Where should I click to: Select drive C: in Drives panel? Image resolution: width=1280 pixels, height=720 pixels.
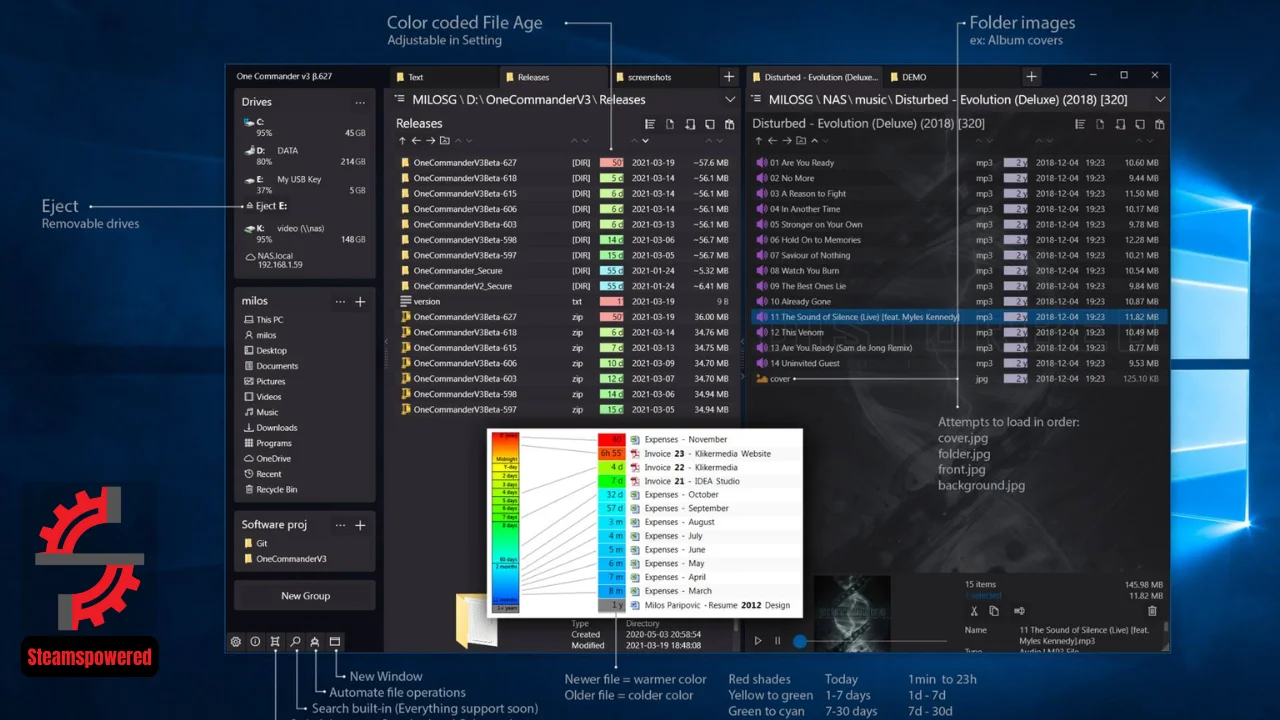pos(305,127)
